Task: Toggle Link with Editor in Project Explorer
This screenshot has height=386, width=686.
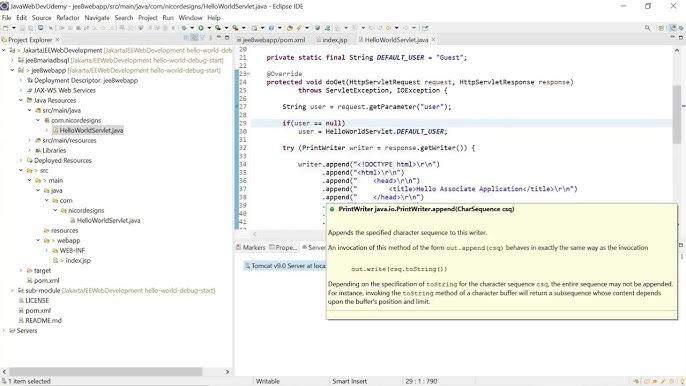Action: (x=194, y=38)
